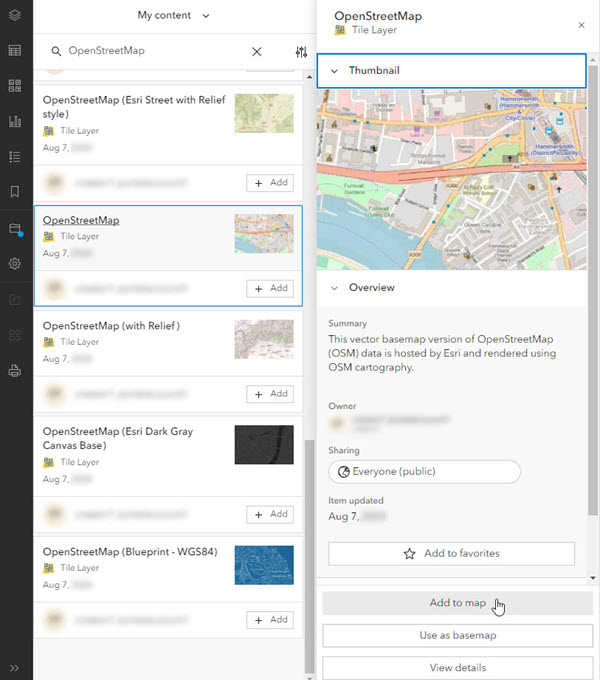Image resolution: width=600 pixels, height=680 pixels.
Task: Click the Everyone (public) sharing pill
Action: pos(424,472)
